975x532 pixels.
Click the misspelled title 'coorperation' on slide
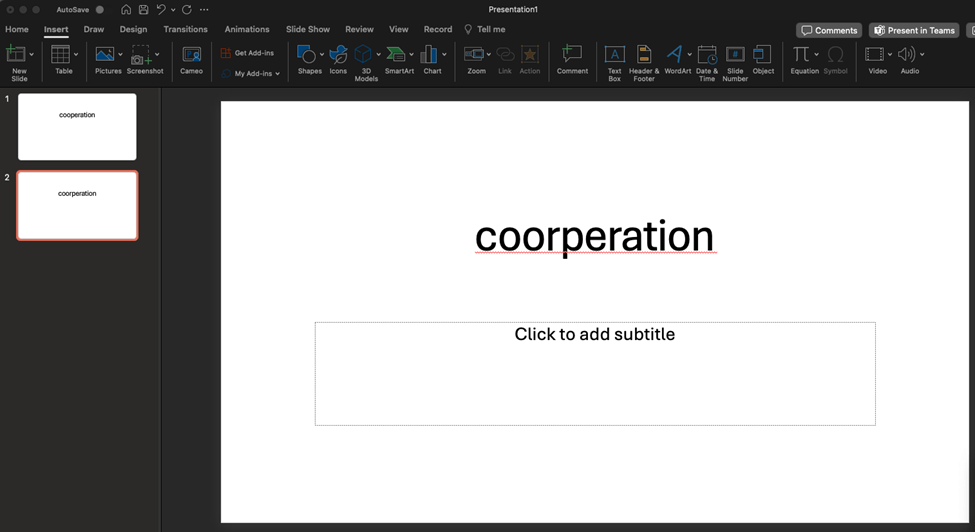click(594, 236)
